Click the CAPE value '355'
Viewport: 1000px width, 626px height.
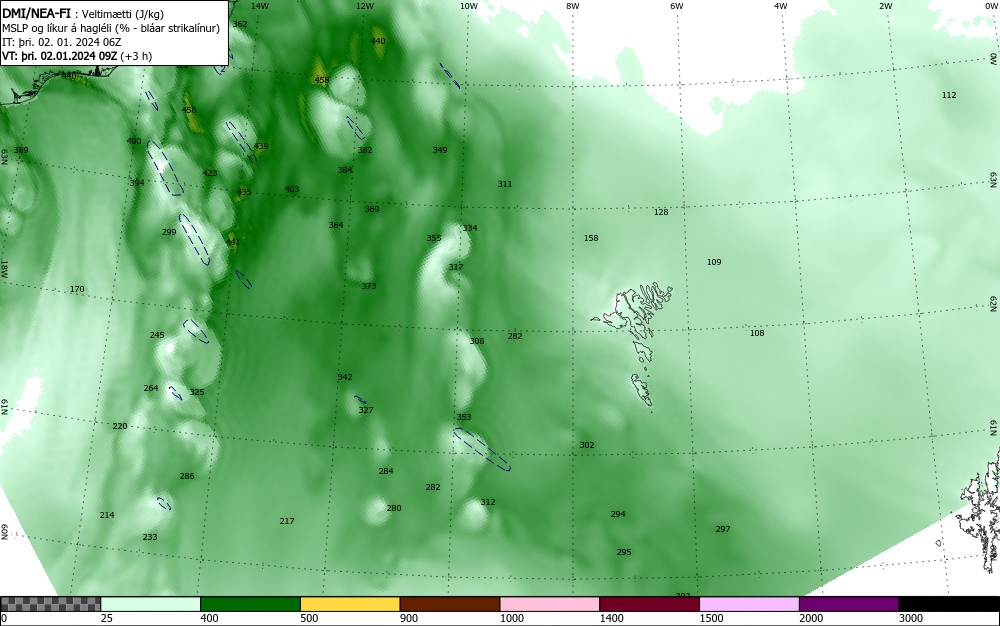click(x=434, y=238)
